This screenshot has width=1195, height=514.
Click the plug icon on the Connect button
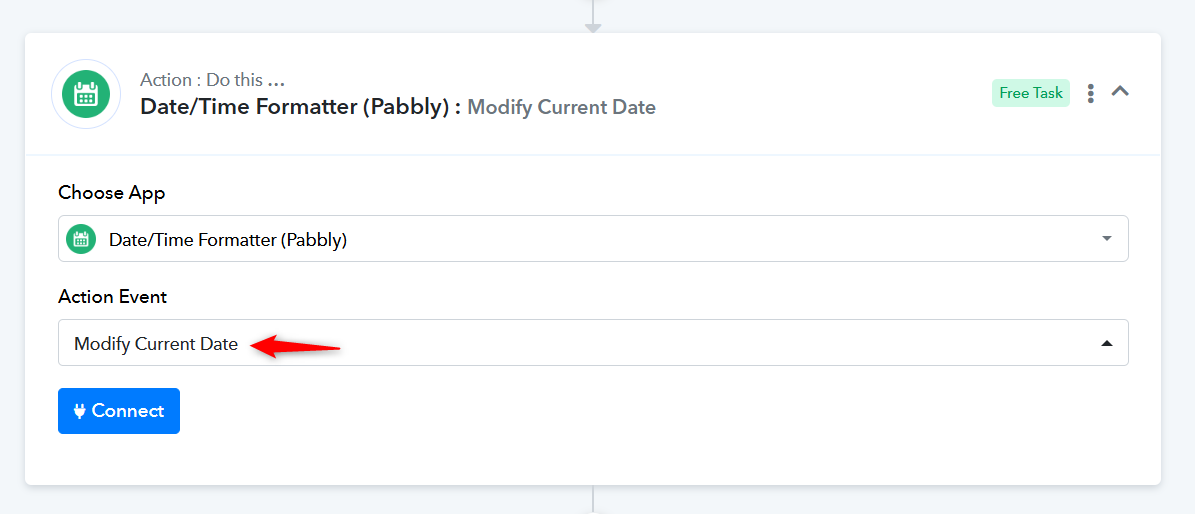(79, 411)
